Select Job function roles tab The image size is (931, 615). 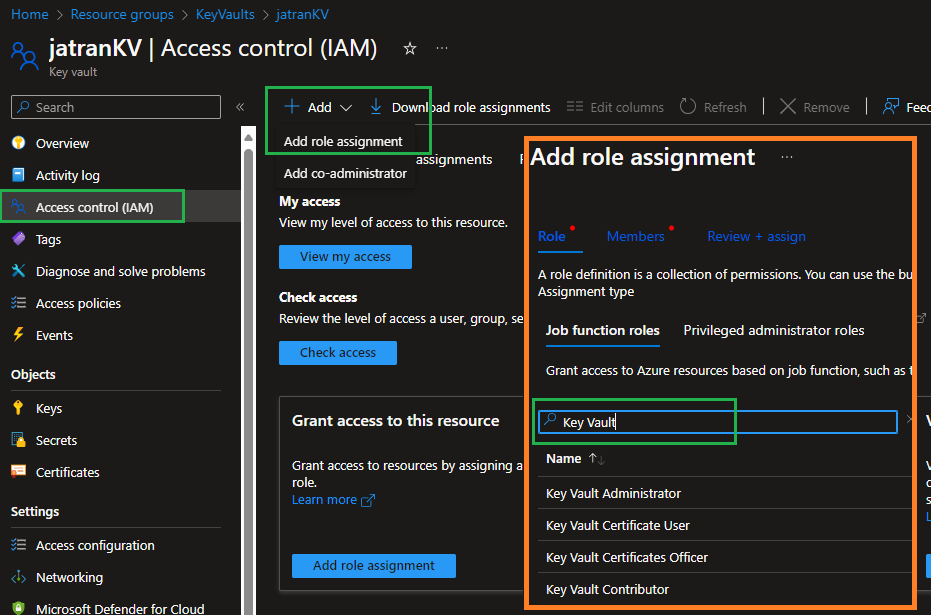pyautogui.click(x=603, y=331)
